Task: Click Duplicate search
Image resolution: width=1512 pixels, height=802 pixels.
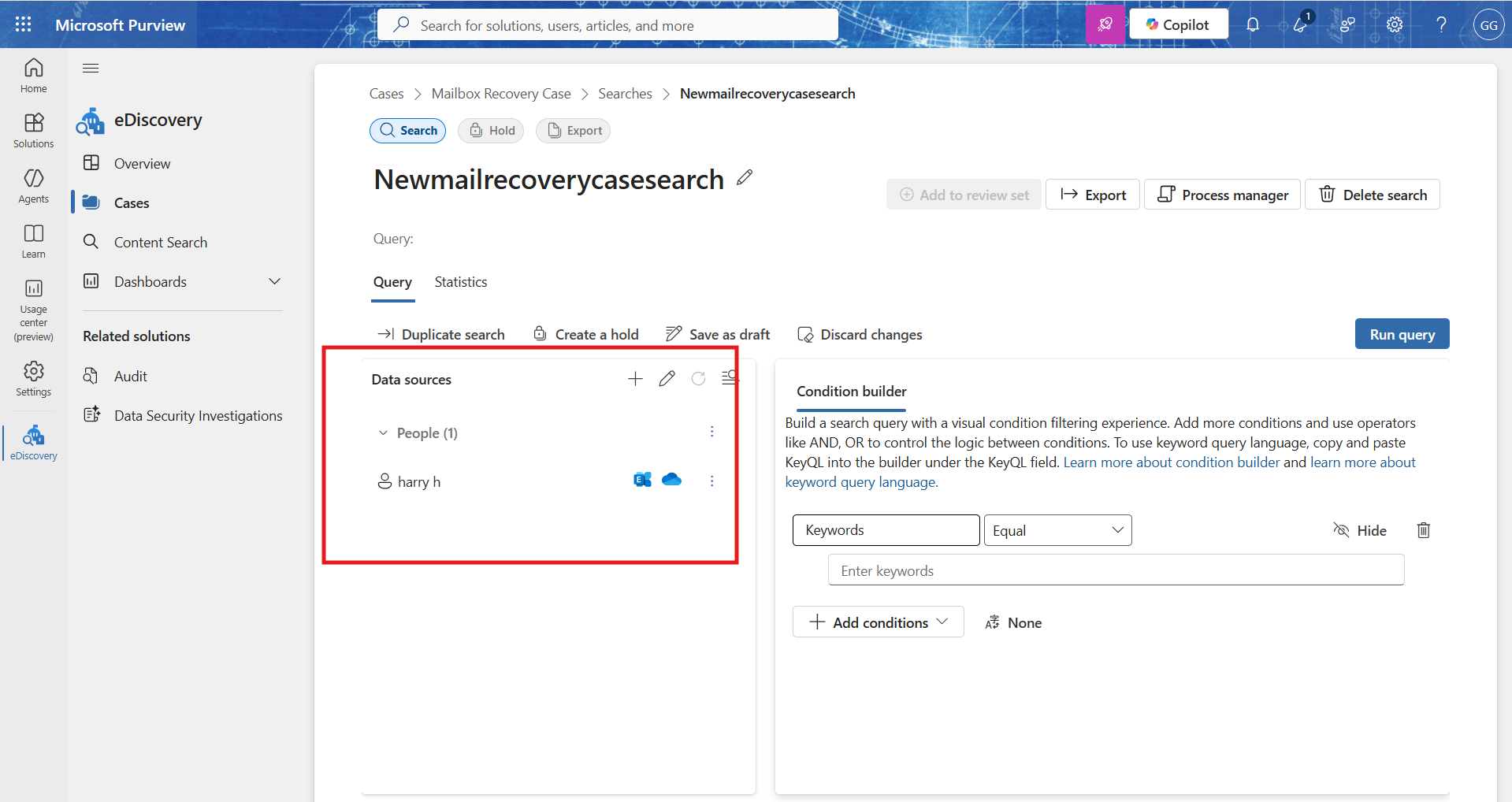Action: coord(441,334)
